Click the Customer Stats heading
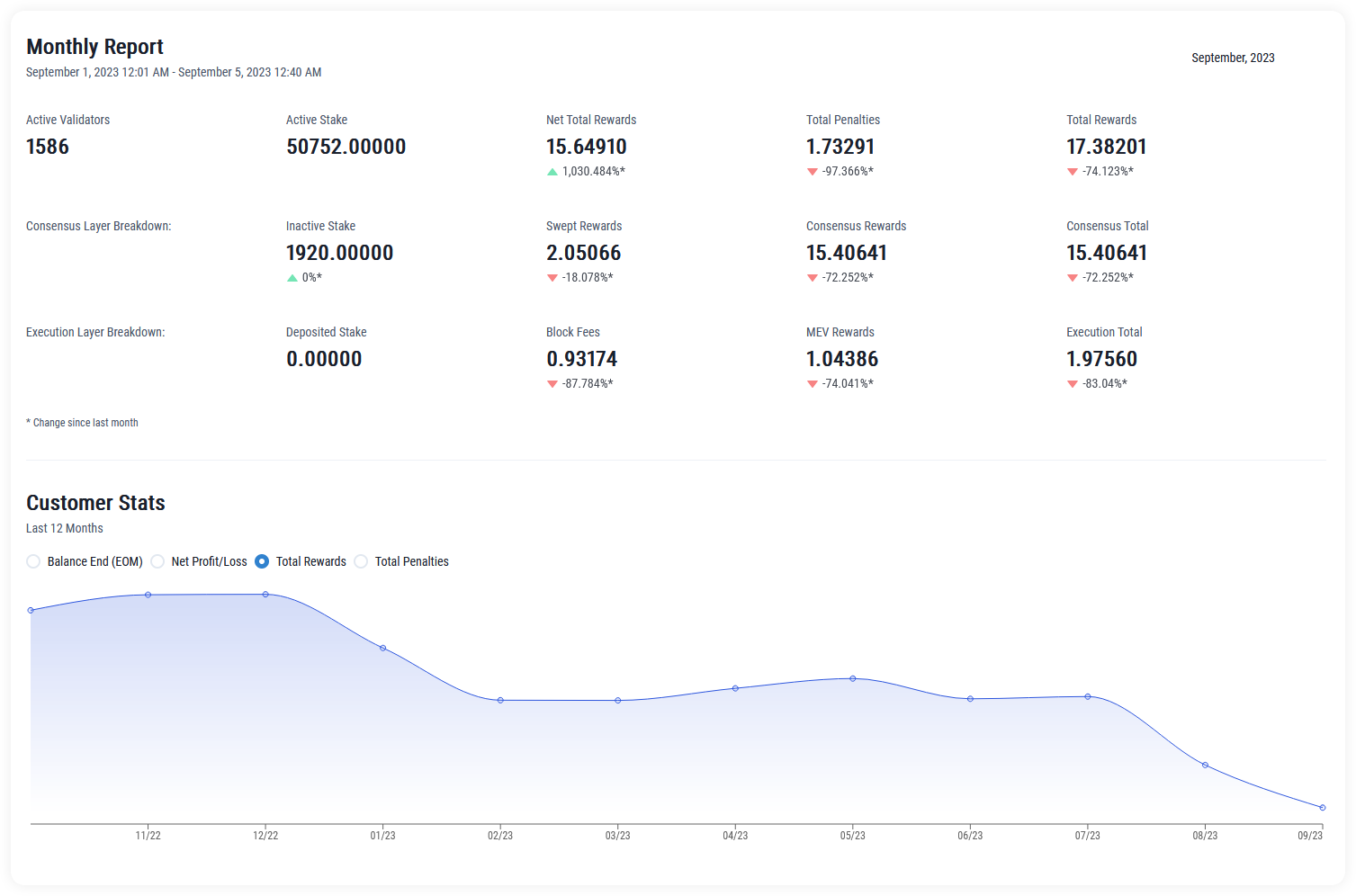 click(95, 503)
